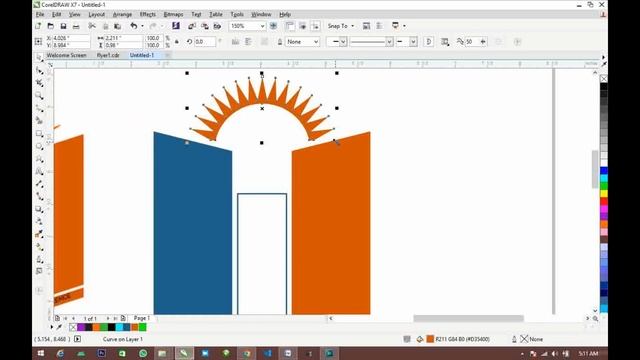Image resolution: width=640 pixels, height=360 pixels.
Task: Switch to the flyer1.cdr tab
Action: [x=108, y=55]
